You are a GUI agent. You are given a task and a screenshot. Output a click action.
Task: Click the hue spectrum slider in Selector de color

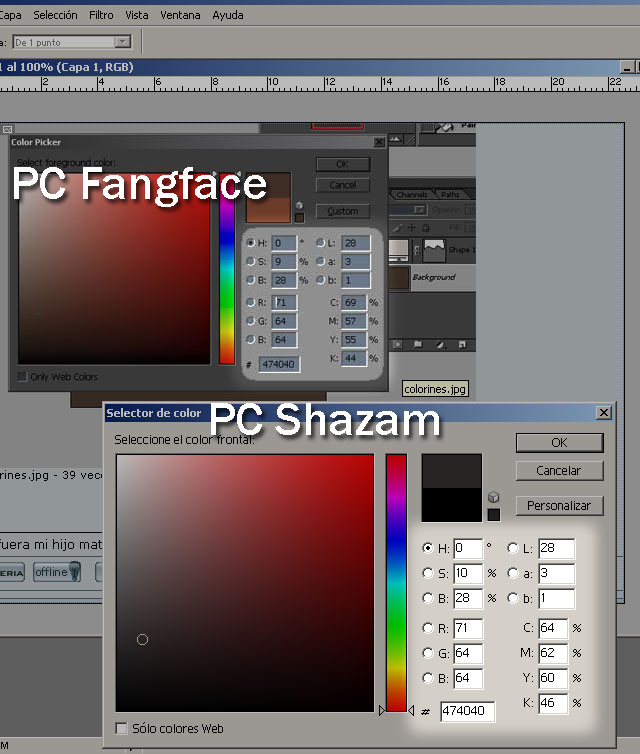[397, 582]
